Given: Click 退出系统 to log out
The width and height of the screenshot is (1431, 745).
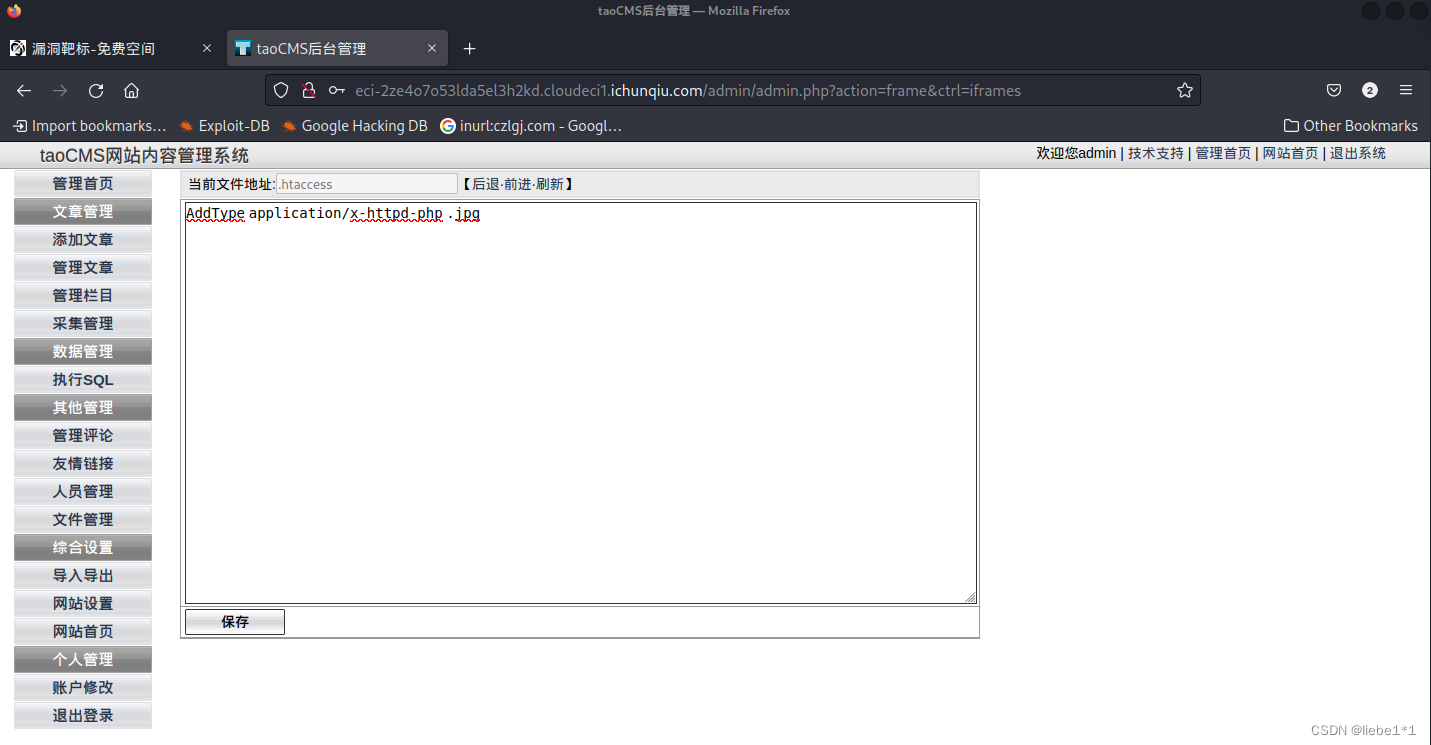Looking at the screenshot, I should pos(1358,153).
